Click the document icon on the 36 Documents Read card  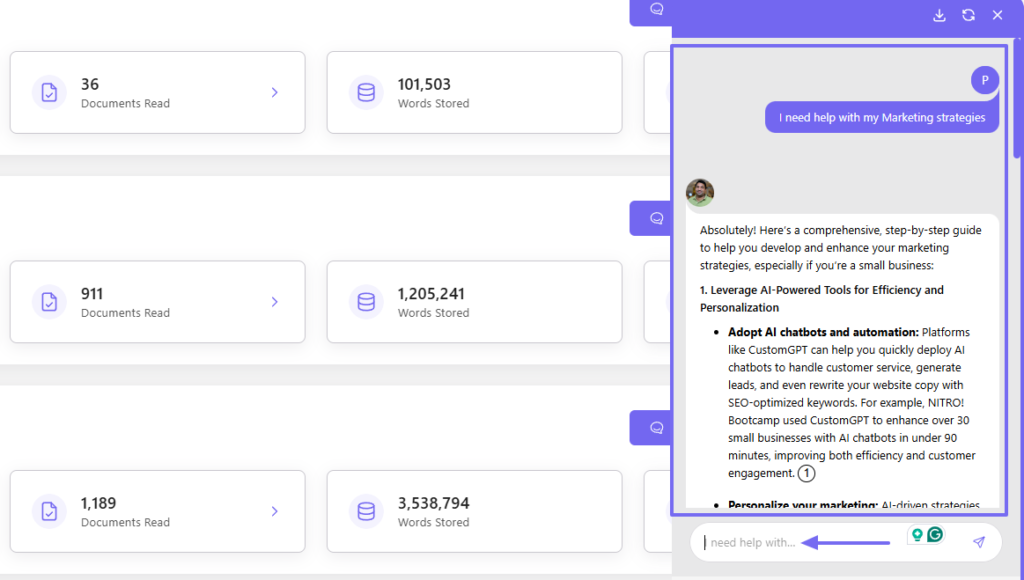click(49, 92)
